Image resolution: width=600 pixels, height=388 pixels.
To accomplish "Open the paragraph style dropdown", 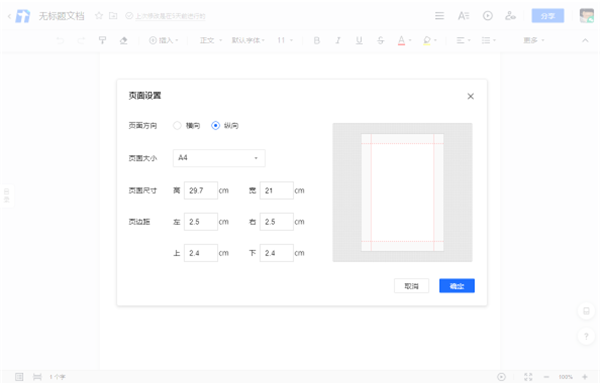I will point(211,40).
